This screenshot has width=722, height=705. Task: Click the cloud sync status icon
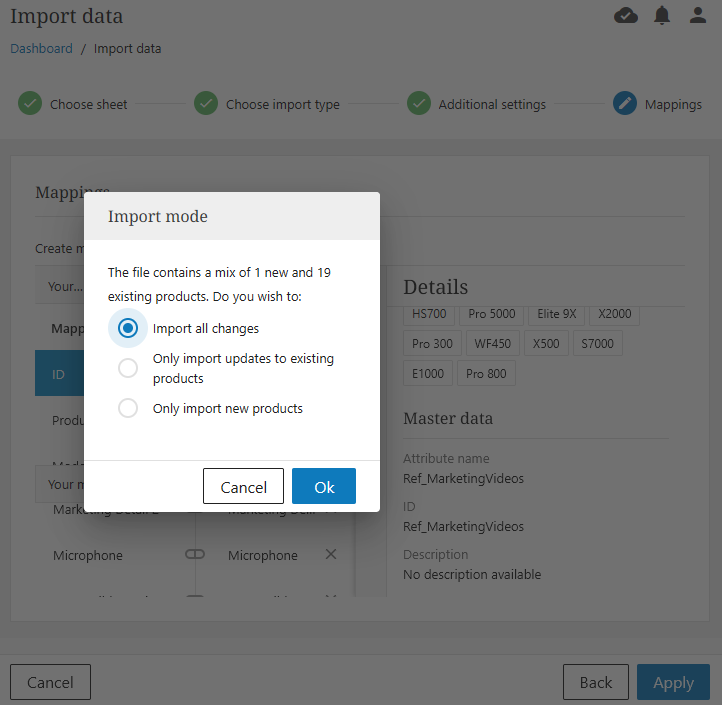(x=626, y=15)
